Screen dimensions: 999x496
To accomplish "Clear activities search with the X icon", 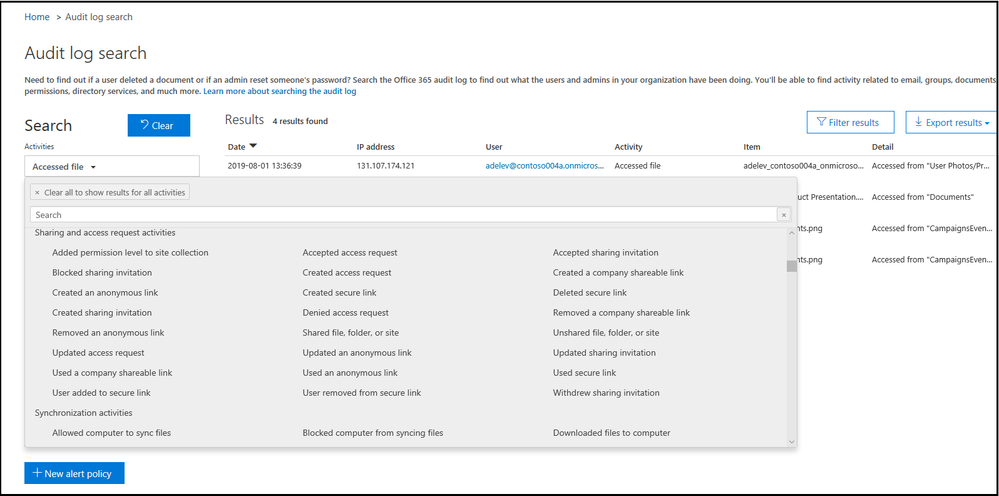I will 784,215.
